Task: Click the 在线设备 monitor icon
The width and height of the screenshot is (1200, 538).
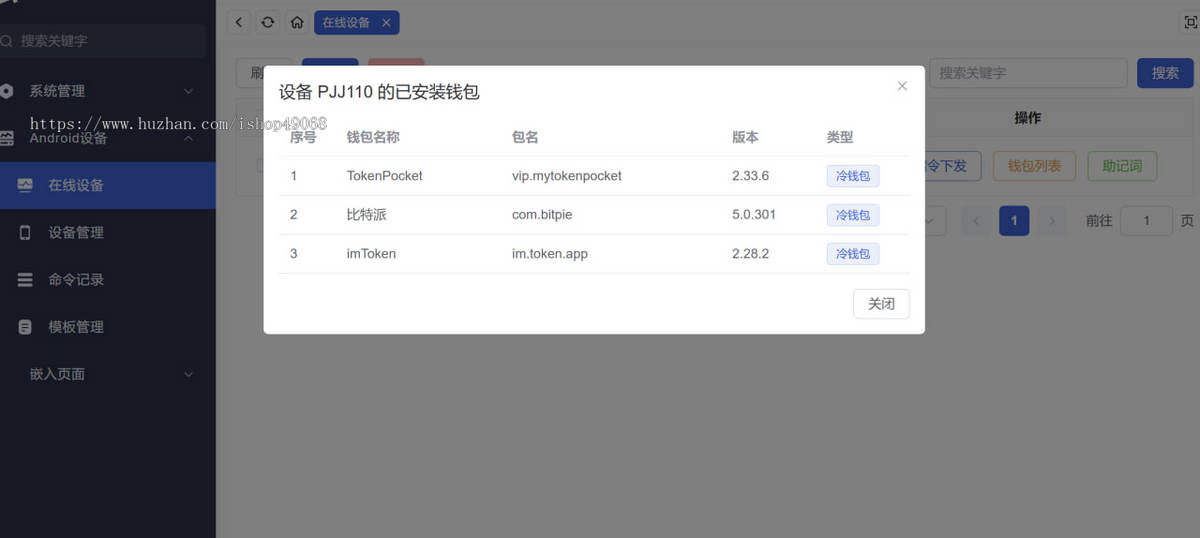Action: point(25,185)
